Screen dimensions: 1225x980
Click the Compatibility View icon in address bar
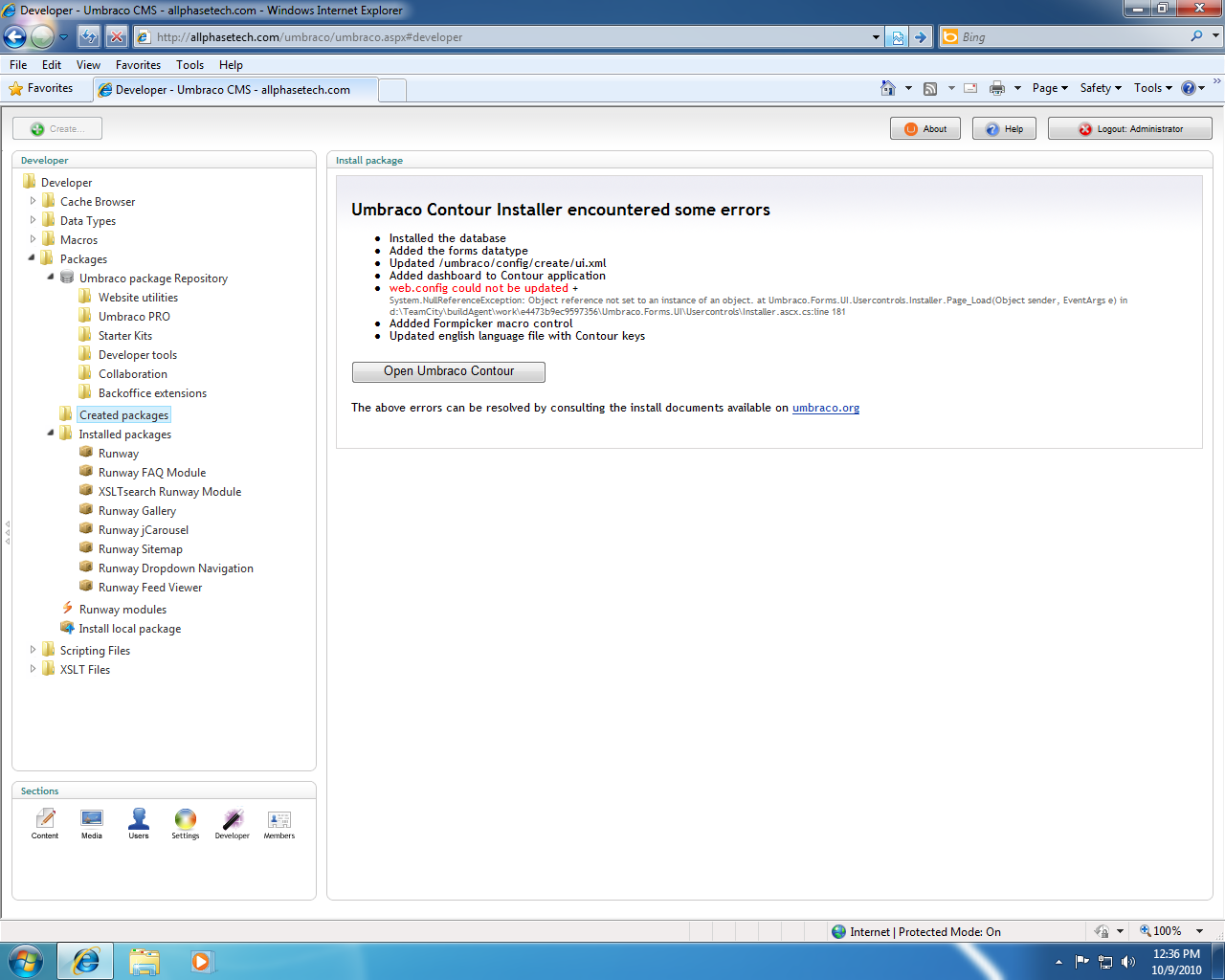pos(898,37)
